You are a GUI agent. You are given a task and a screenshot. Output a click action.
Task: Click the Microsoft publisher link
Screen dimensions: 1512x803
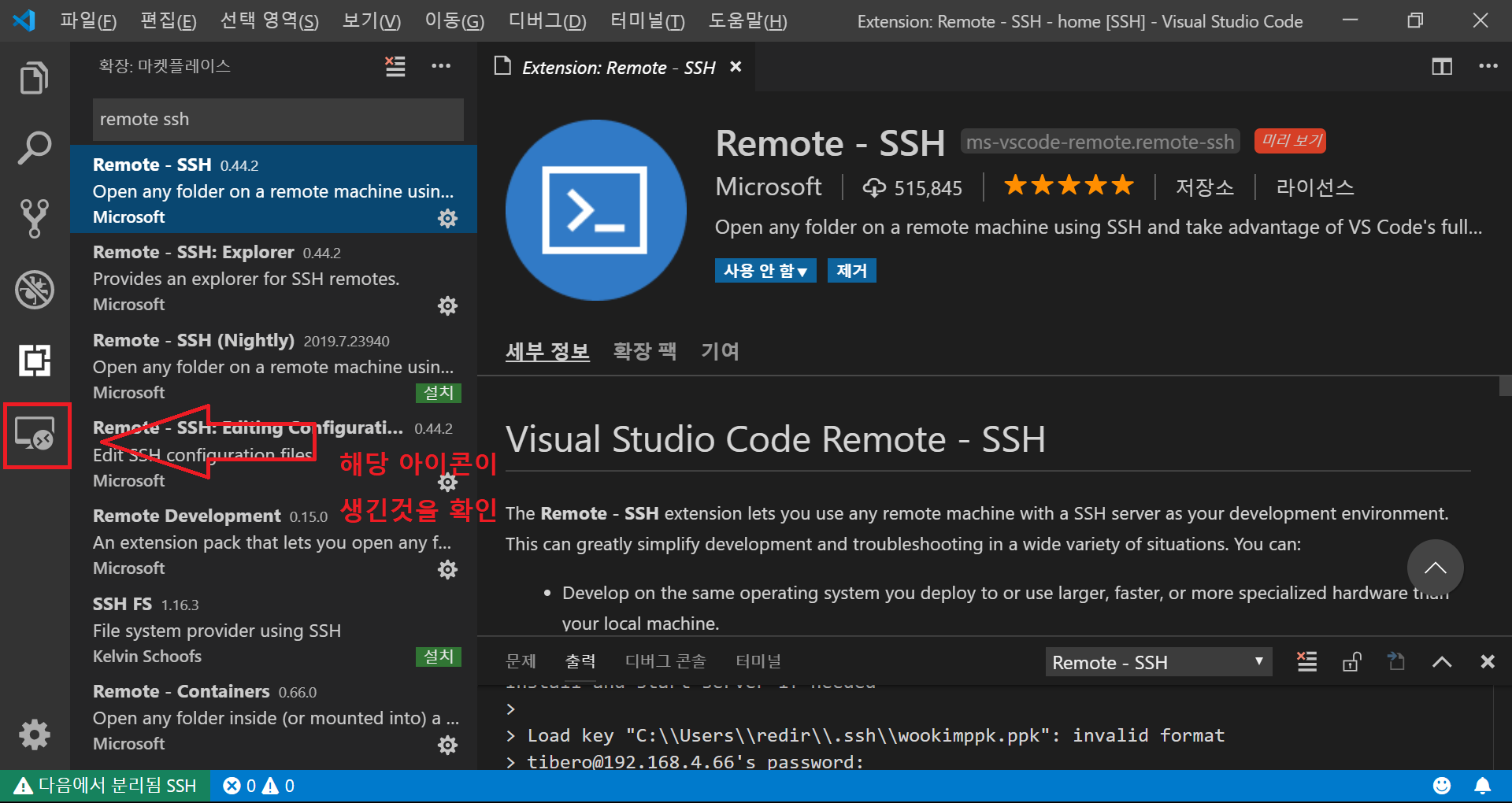[768, 187]
